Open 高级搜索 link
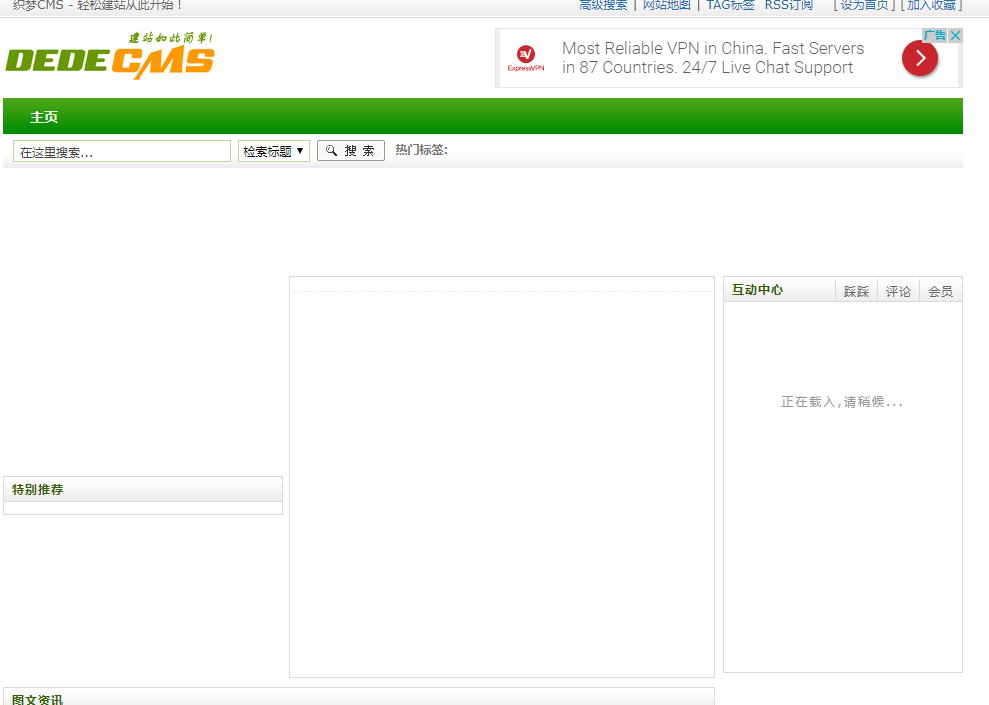The width and height of the screenshot is (989, 705). [603, 6]
